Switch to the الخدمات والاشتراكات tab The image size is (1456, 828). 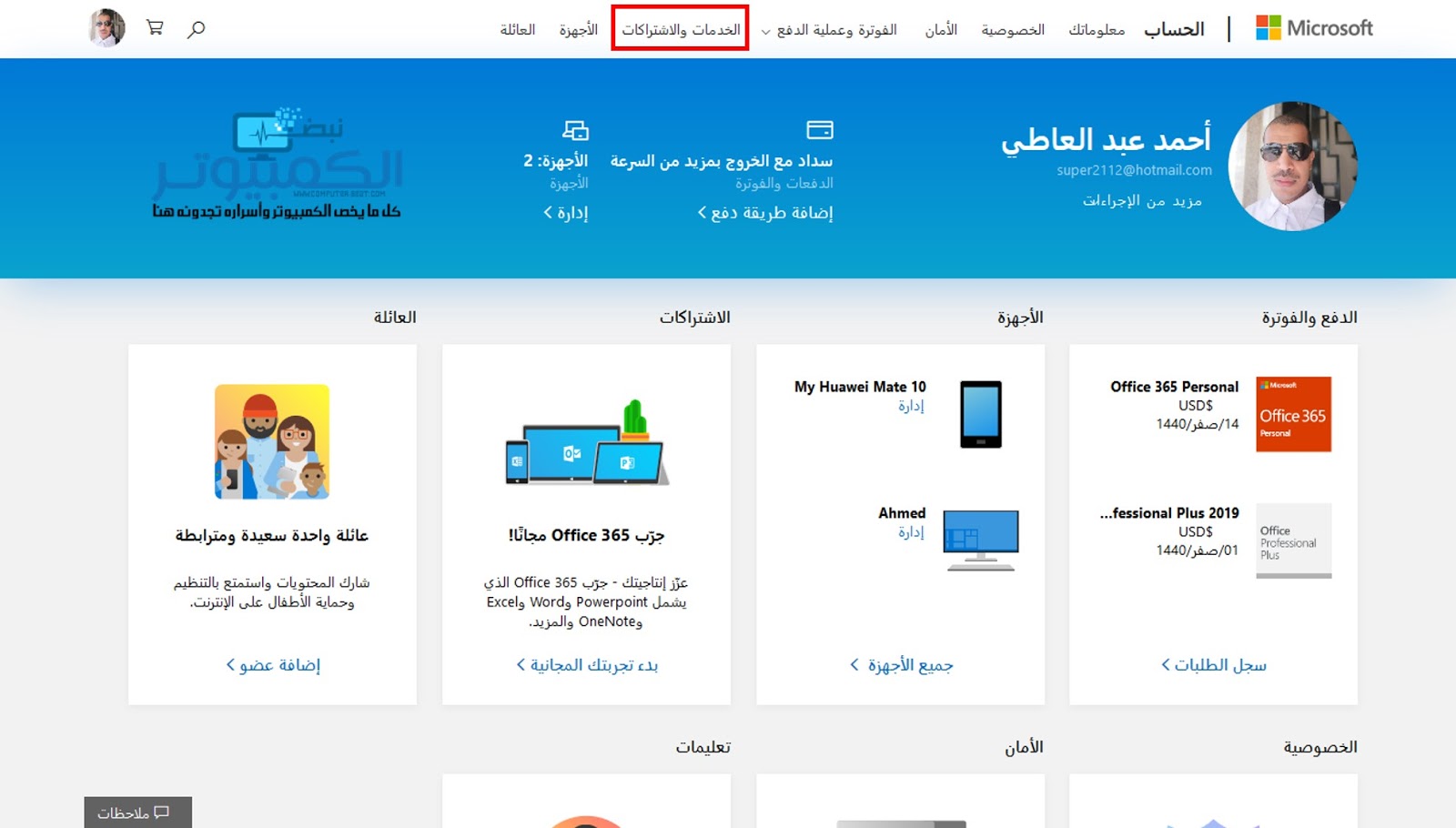681,29
